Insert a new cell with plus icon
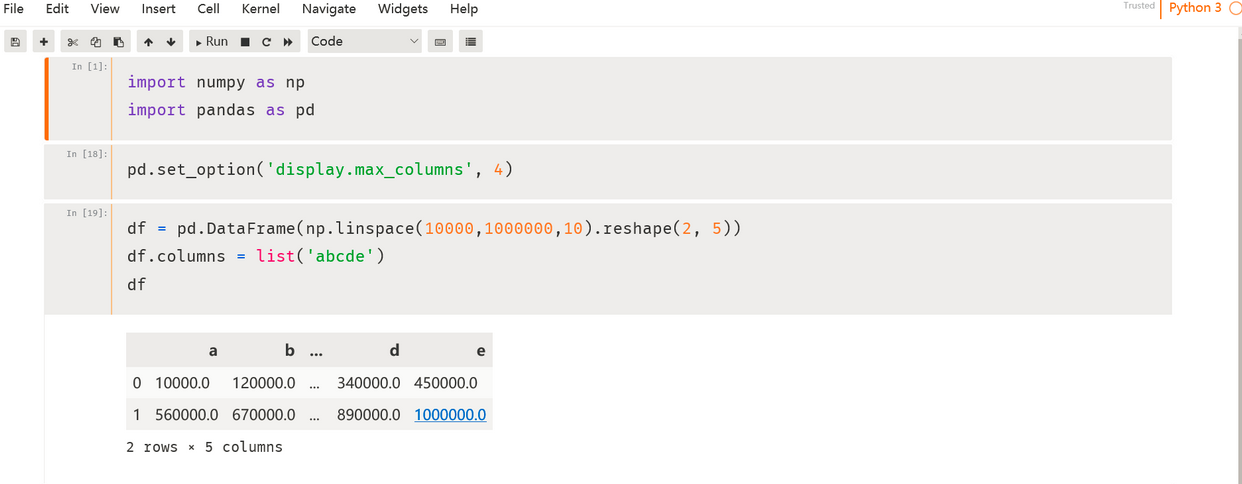 point(43,42)
